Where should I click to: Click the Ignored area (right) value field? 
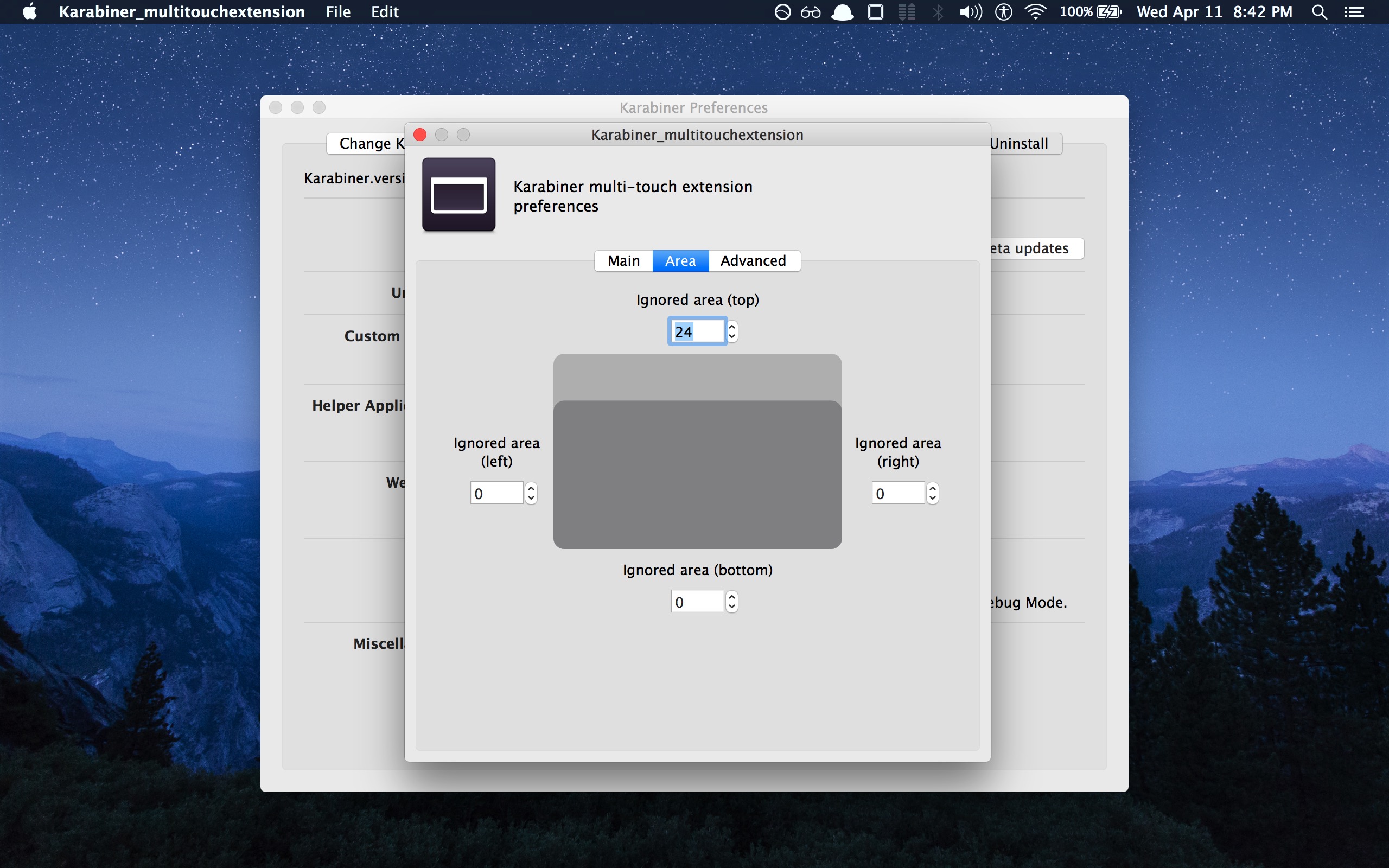(897, 493)
